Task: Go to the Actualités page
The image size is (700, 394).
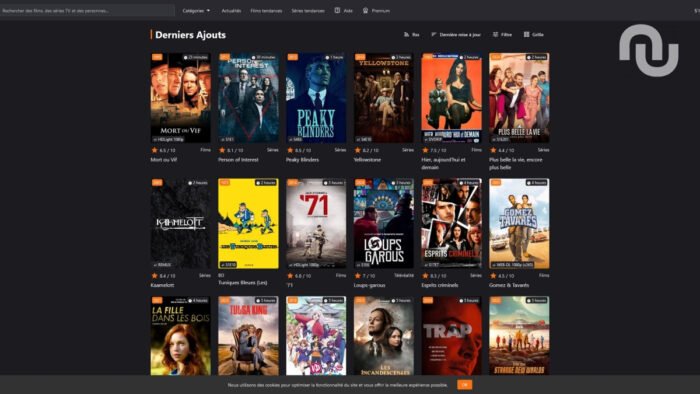Action: (x=231, y=11)
